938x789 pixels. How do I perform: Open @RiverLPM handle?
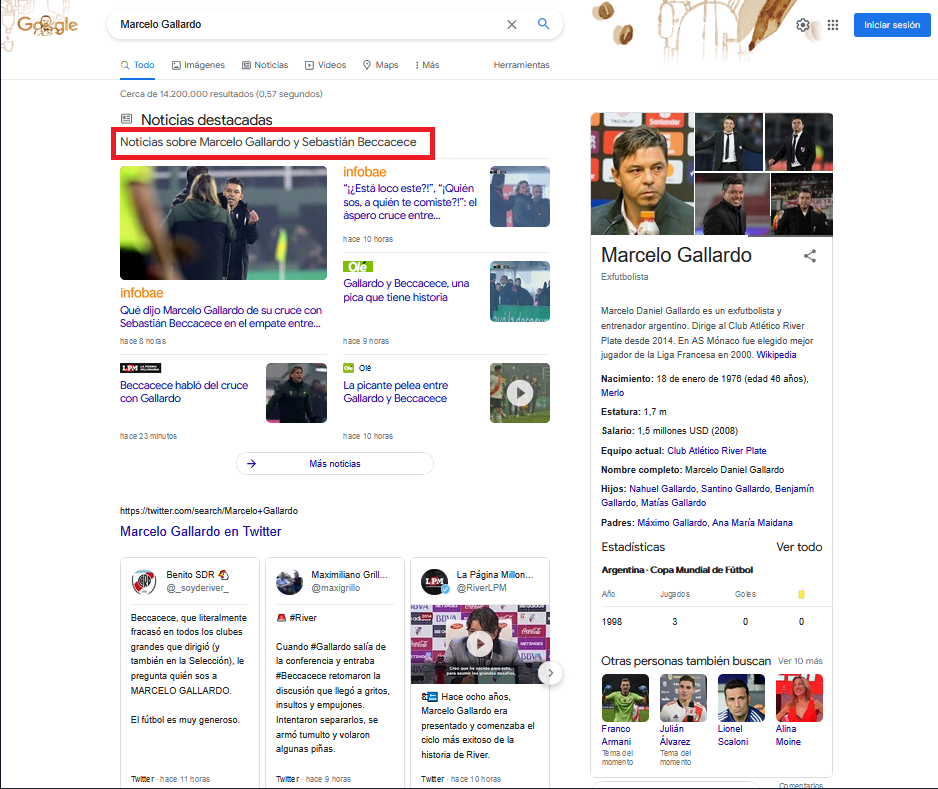click(482, 588)
